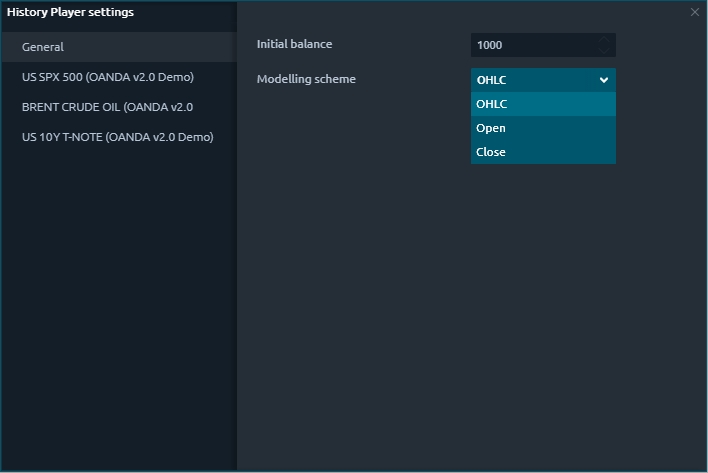Viewport: 708px width, 473px height.
Task: Open BRENT CRUDE OIL instrument settings
Action: (x=108, y=107)
